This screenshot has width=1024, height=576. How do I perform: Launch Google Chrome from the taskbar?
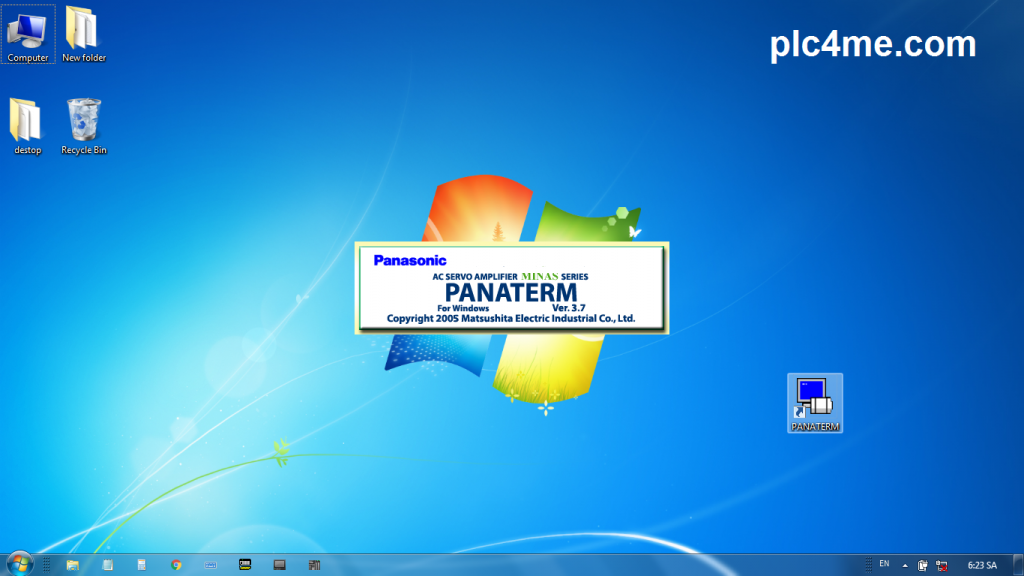pos(176,565)
